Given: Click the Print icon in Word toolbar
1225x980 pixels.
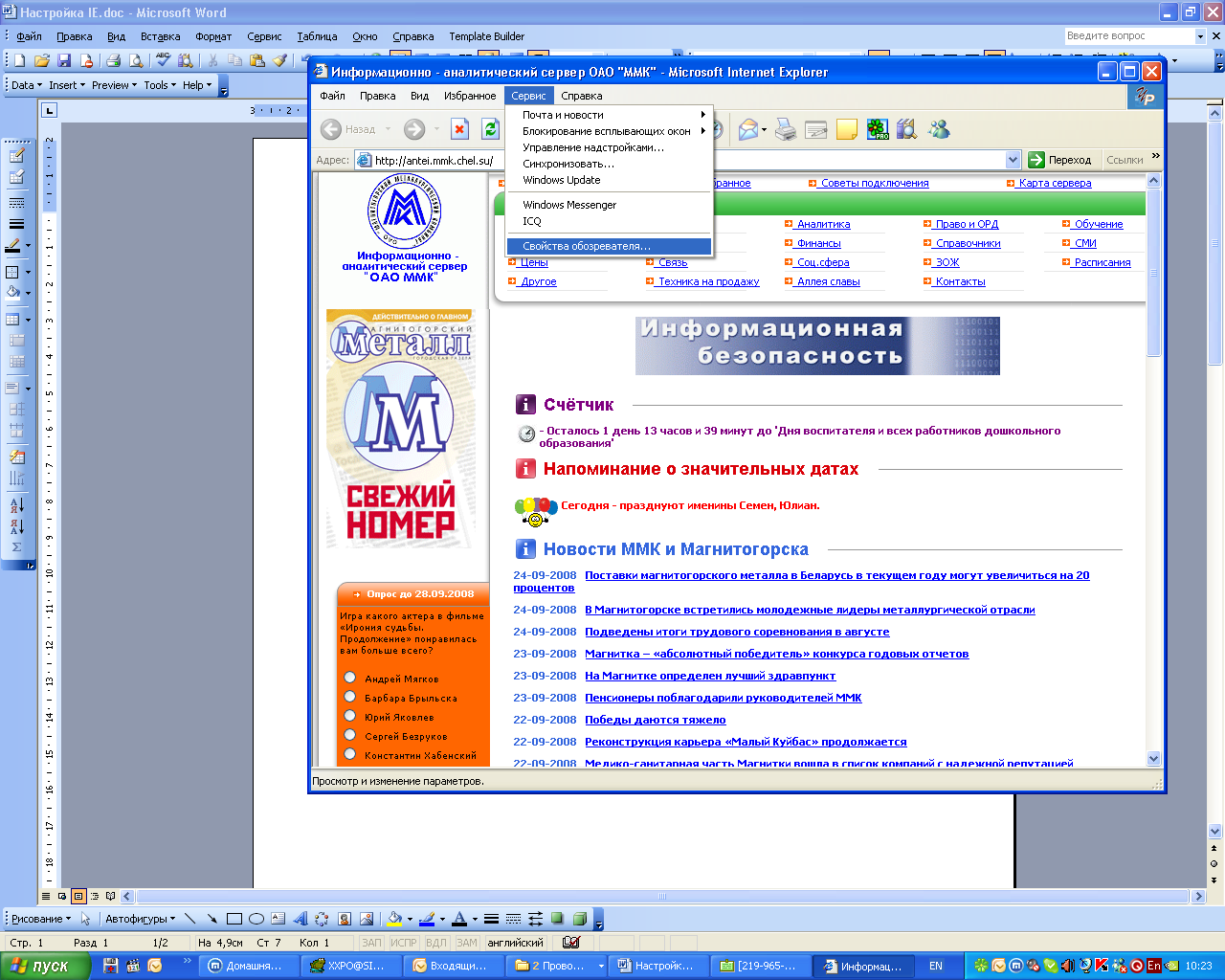Looking at the screenshot, I should click(x=113, y=60).
